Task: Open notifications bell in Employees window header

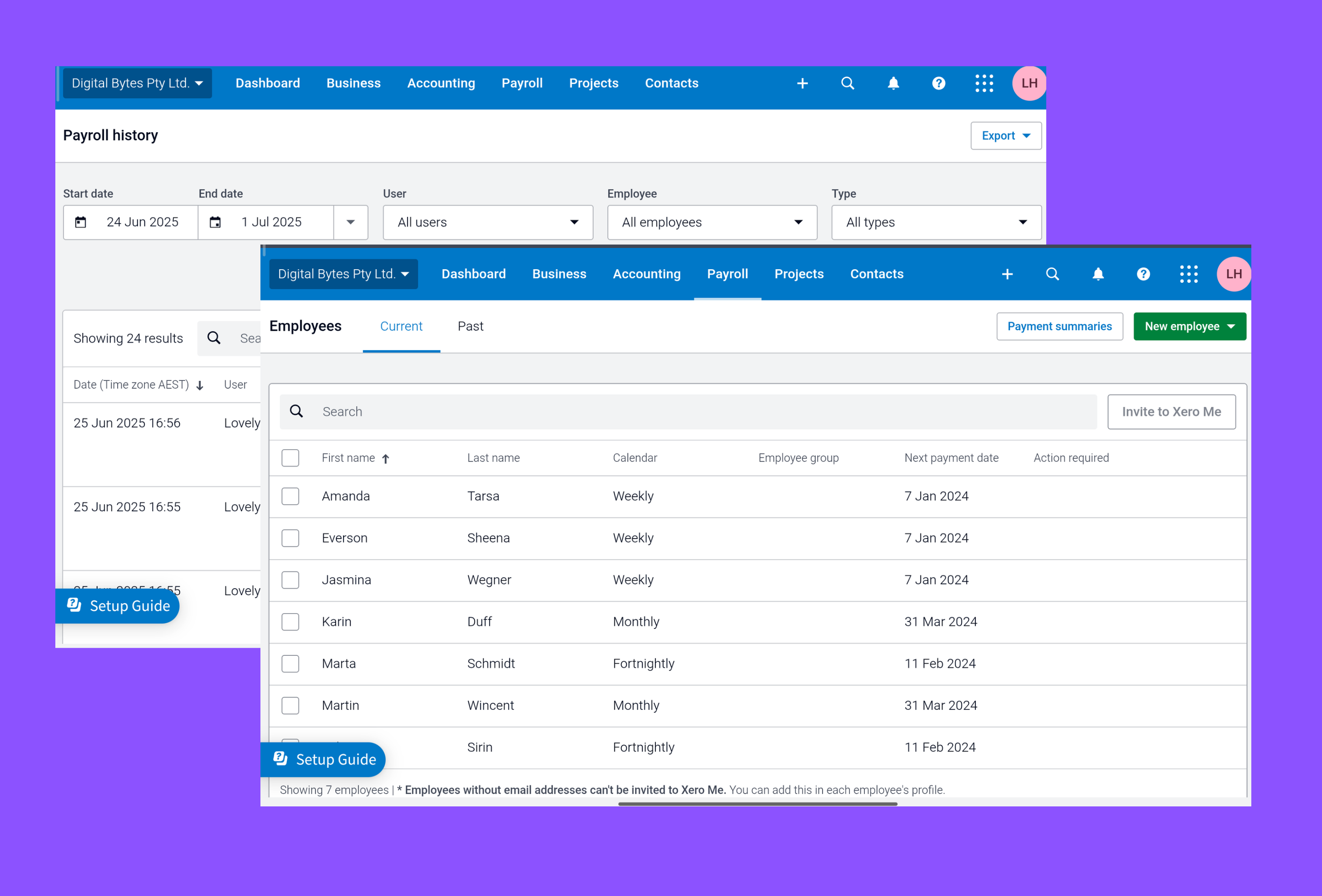Action: click(1098, 274)
